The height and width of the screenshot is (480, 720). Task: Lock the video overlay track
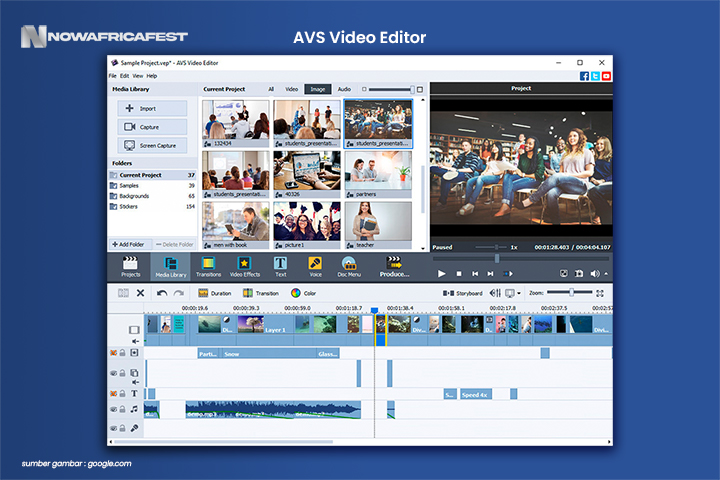coord(123,373)
